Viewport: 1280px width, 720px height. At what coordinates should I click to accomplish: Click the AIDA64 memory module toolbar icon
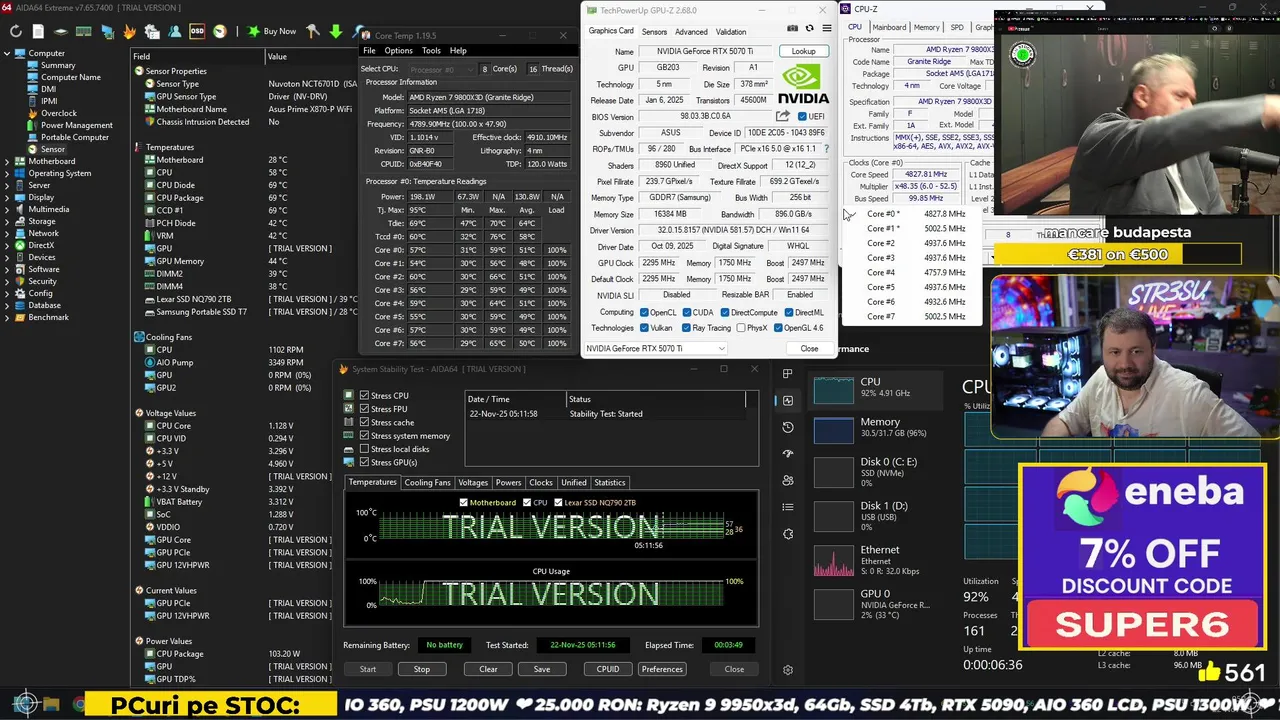84,32
